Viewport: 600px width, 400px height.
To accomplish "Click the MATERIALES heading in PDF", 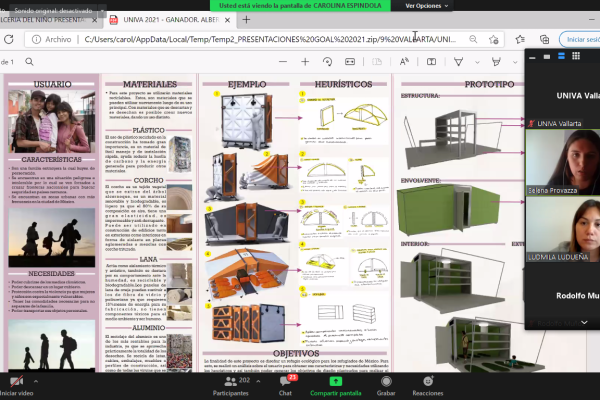I will [x=150, y=84].
